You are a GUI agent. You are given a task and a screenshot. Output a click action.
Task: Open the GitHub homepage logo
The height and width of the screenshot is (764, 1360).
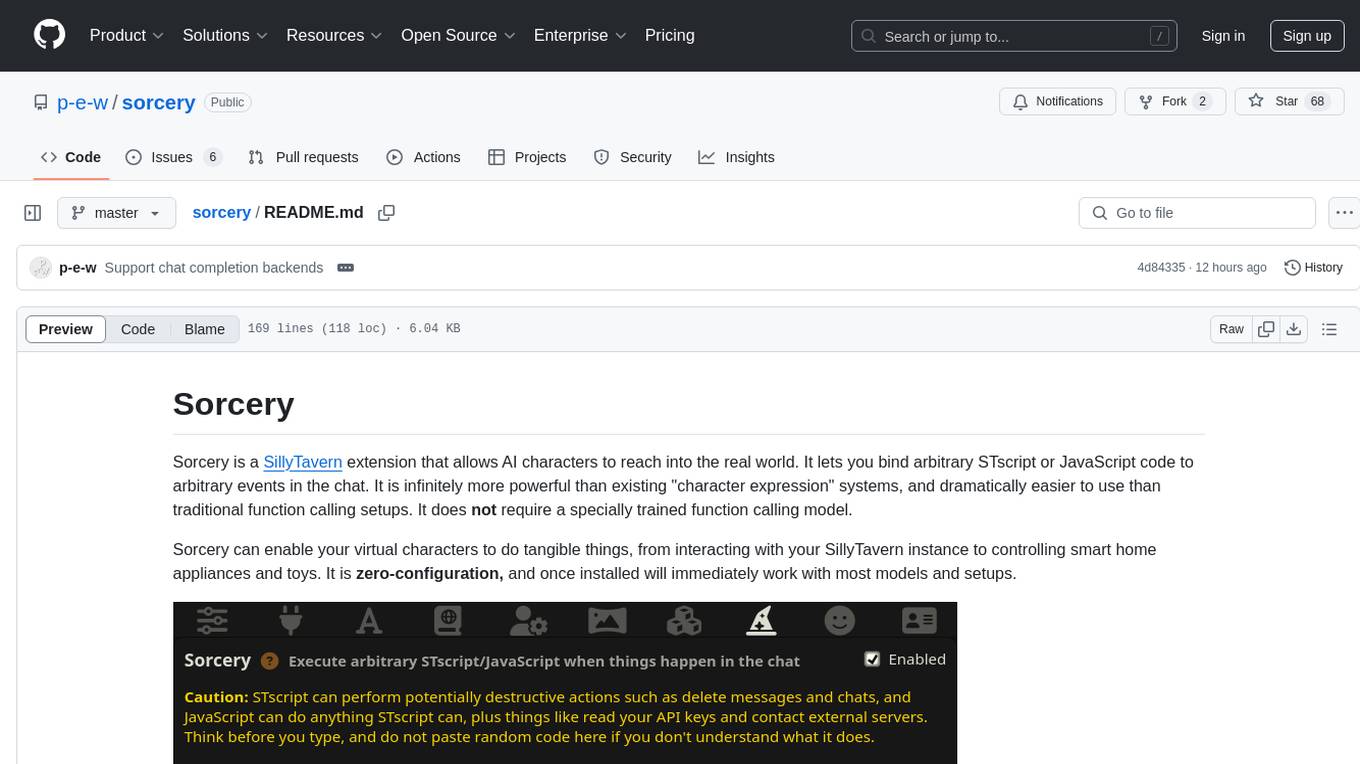coord(49,35)
